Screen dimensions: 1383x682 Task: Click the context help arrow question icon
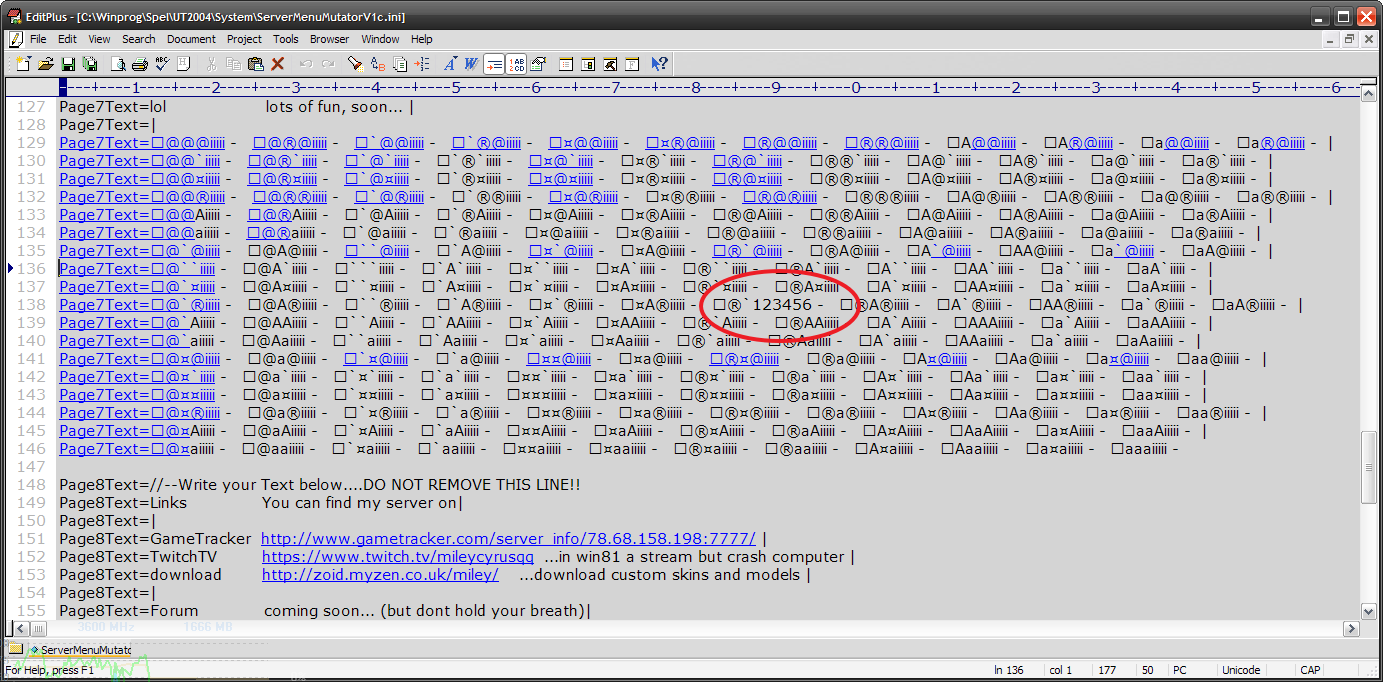point(659,64)
